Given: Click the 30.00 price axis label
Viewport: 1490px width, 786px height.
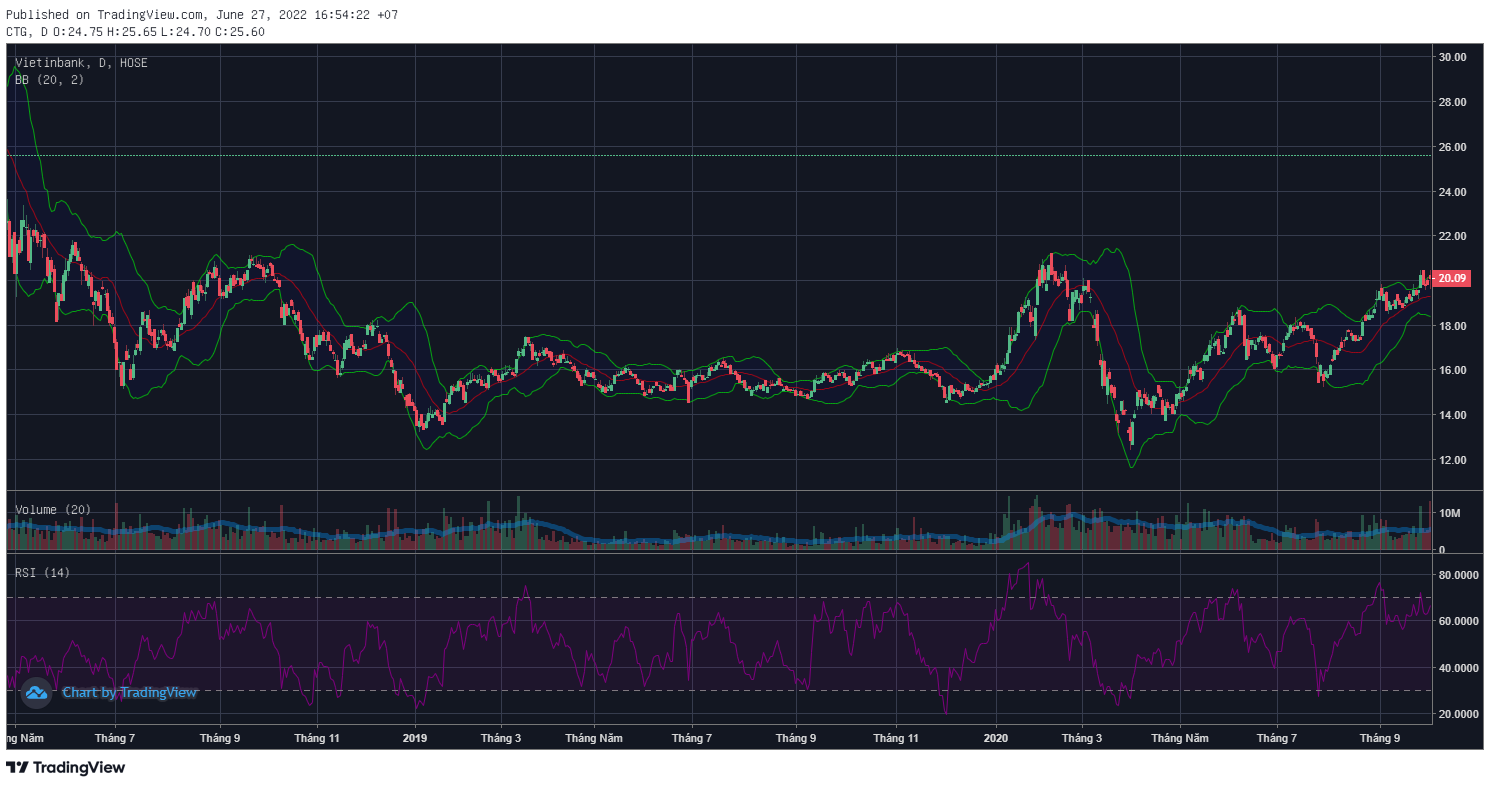Looking at the screenshot, I should pos(1451,57).
